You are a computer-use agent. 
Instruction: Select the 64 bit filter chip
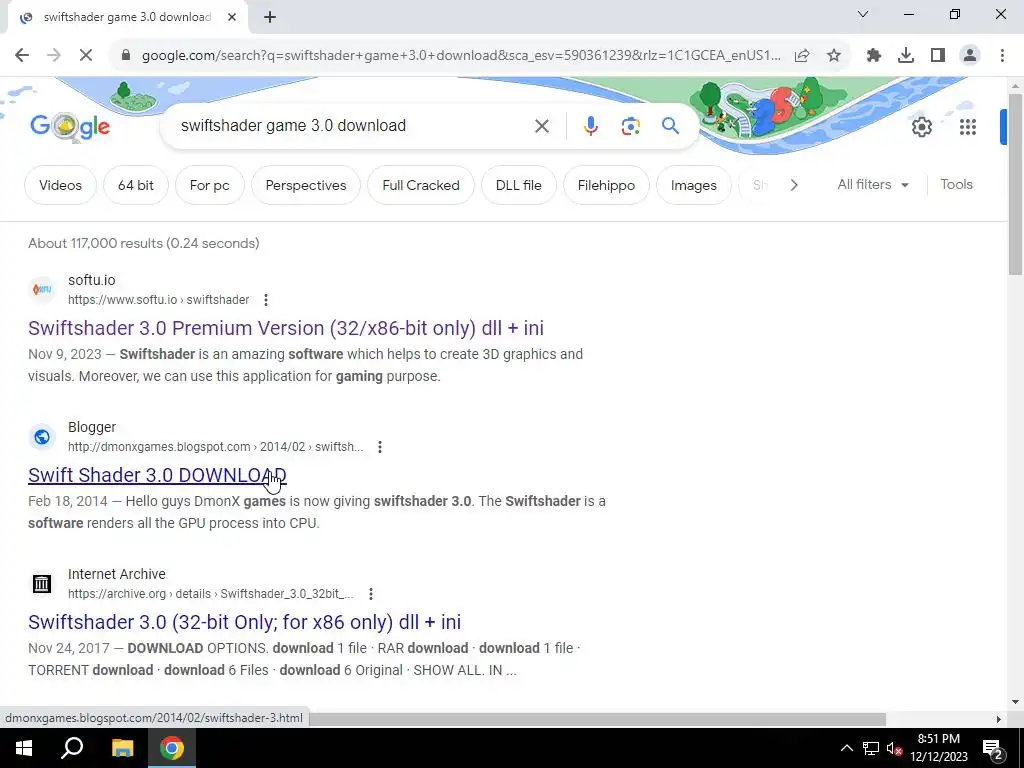tap(136, 185)
